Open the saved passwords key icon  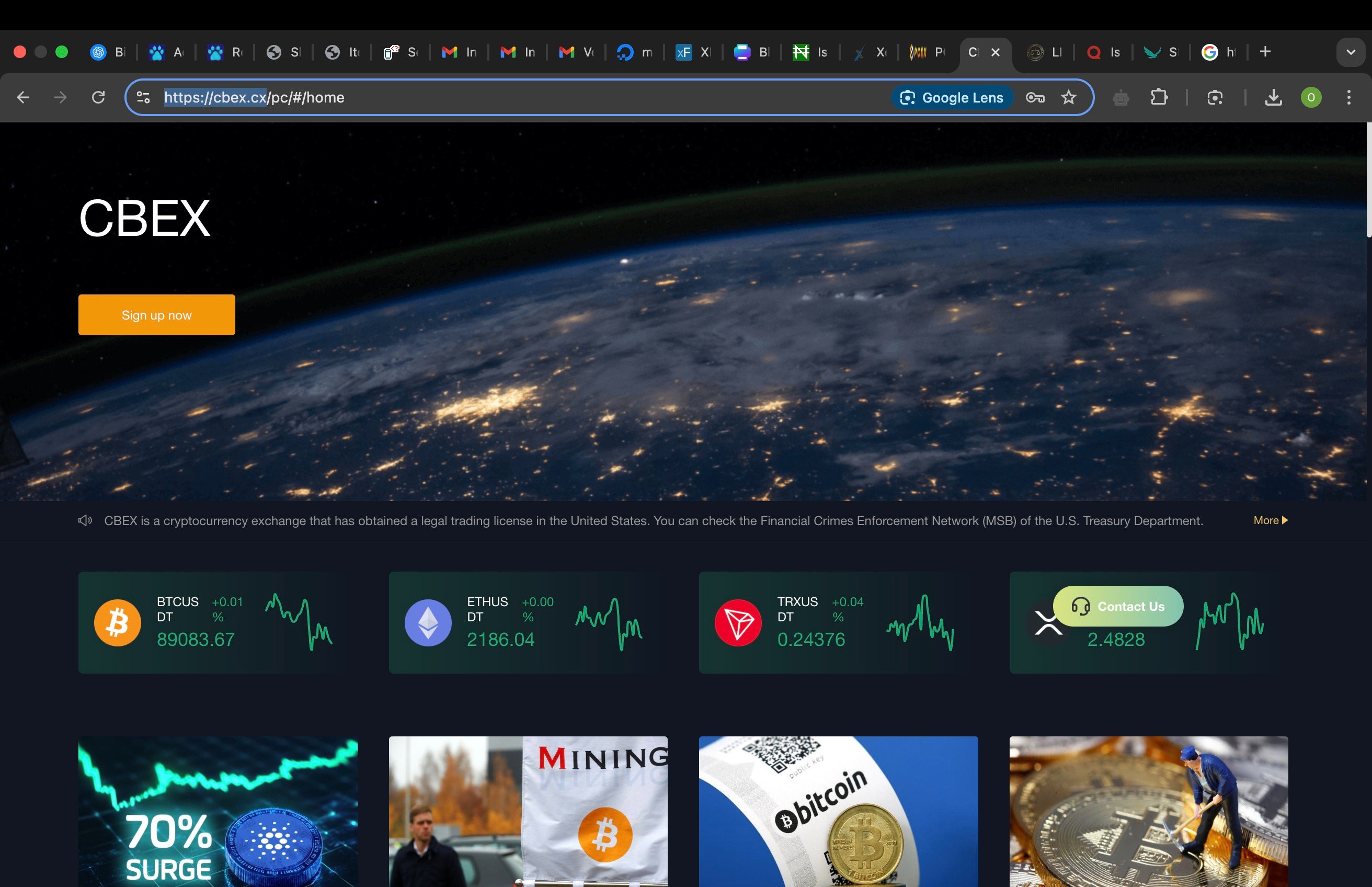pos(1035,97)
